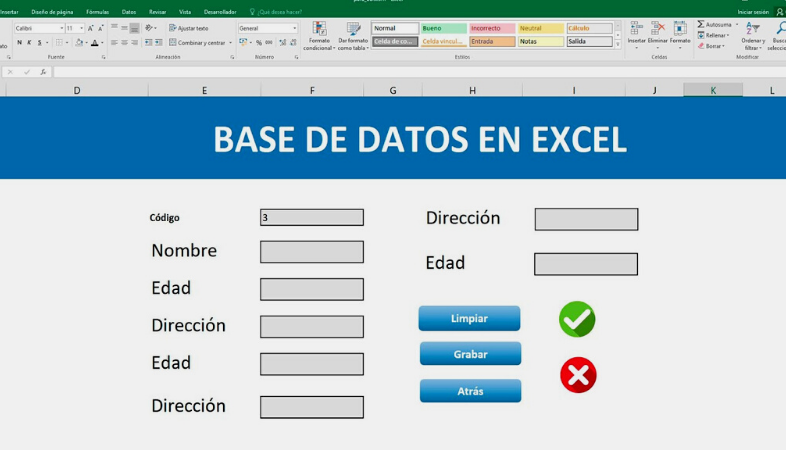This screenshot has height=450, width=786.
Task: Apply accounting number format
Action: click(x=243, y=43)
